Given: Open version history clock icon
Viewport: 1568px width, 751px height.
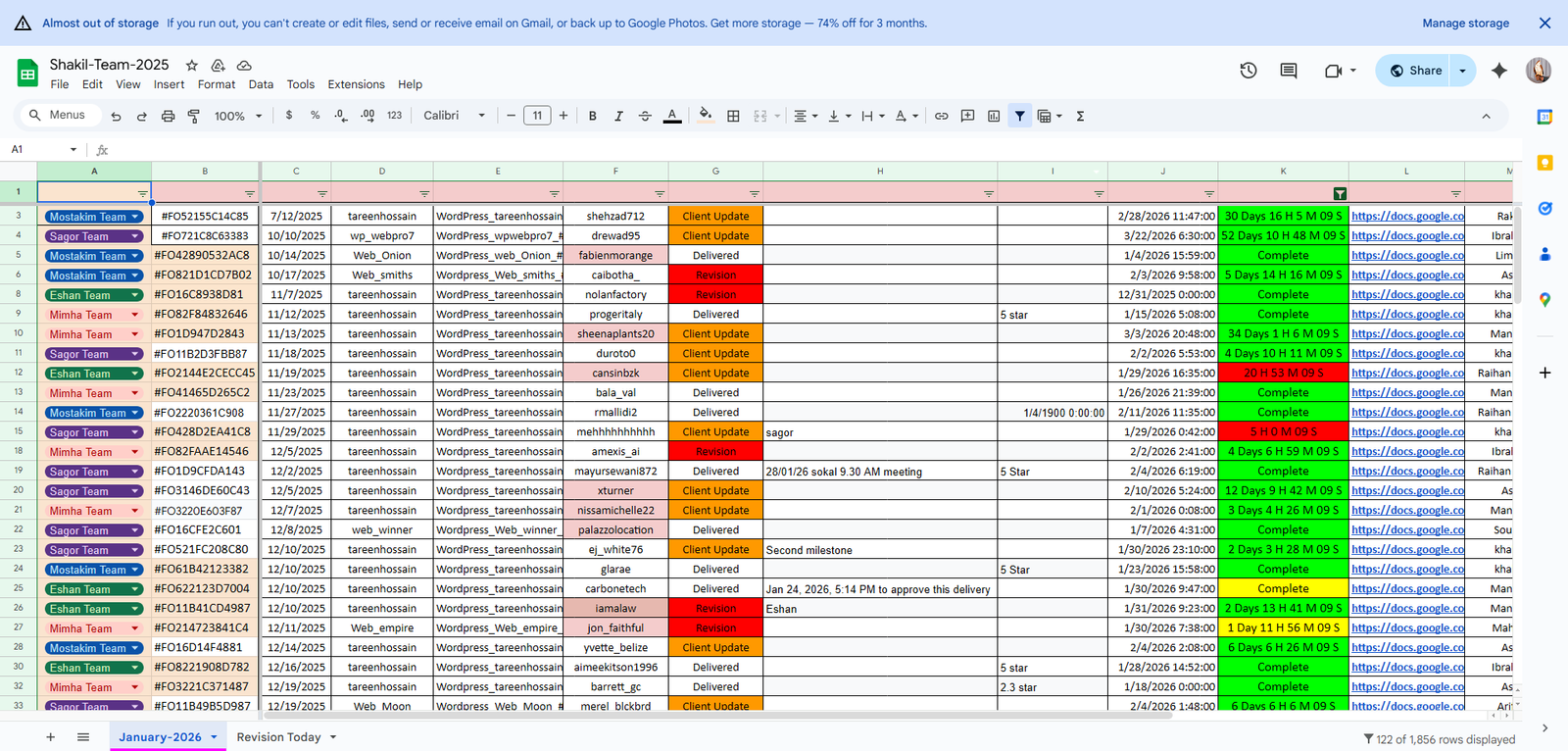Looking at the screenshot, I should 1249,71.
